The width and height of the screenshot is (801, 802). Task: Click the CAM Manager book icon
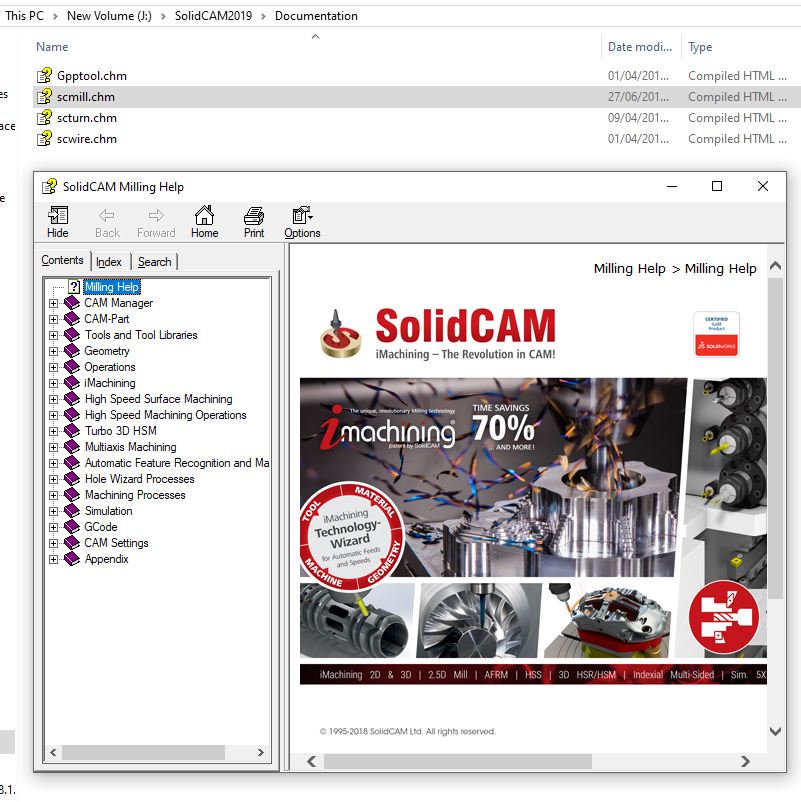click(x=72, y=303)
